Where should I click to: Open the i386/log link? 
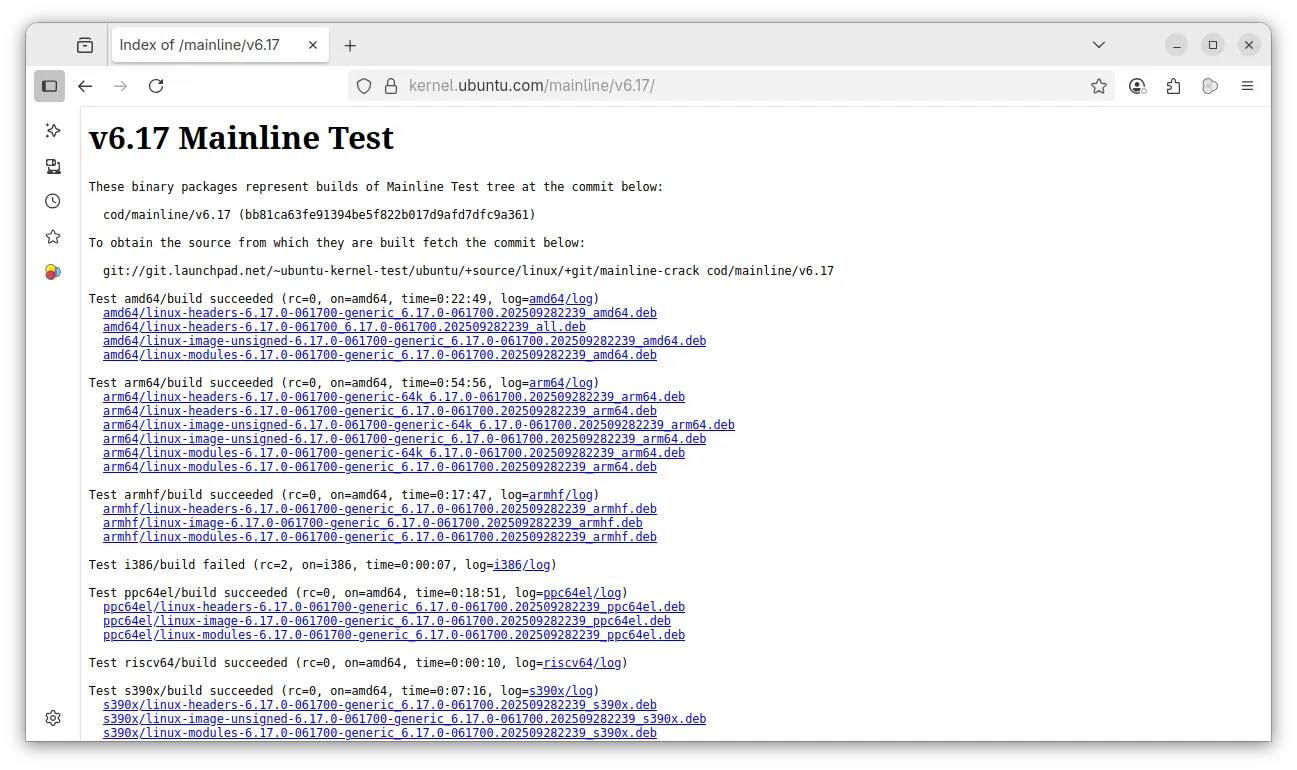click(522, 565)
